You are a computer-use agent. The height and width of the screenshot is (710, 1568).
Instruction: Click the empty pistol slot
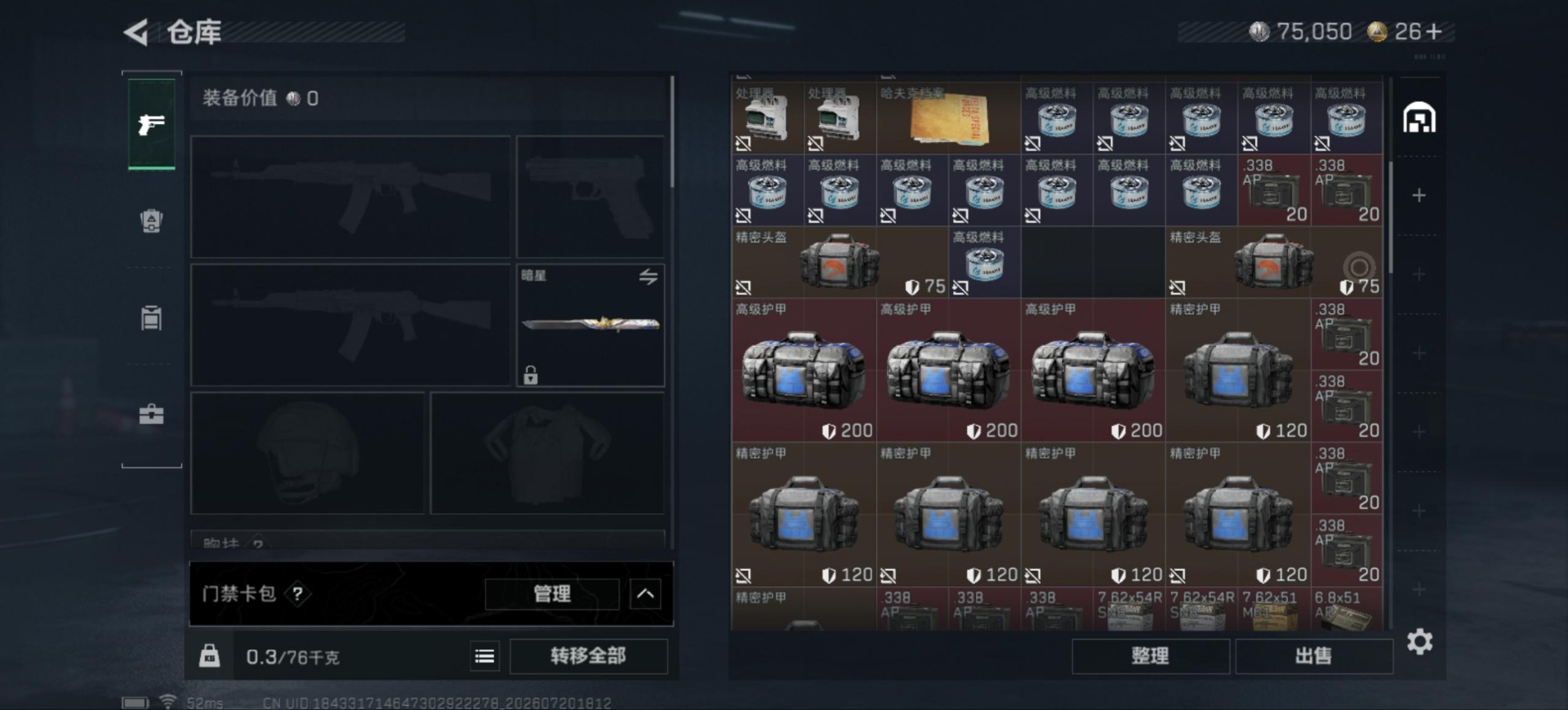pyautogui.click(x=590, y=197)
